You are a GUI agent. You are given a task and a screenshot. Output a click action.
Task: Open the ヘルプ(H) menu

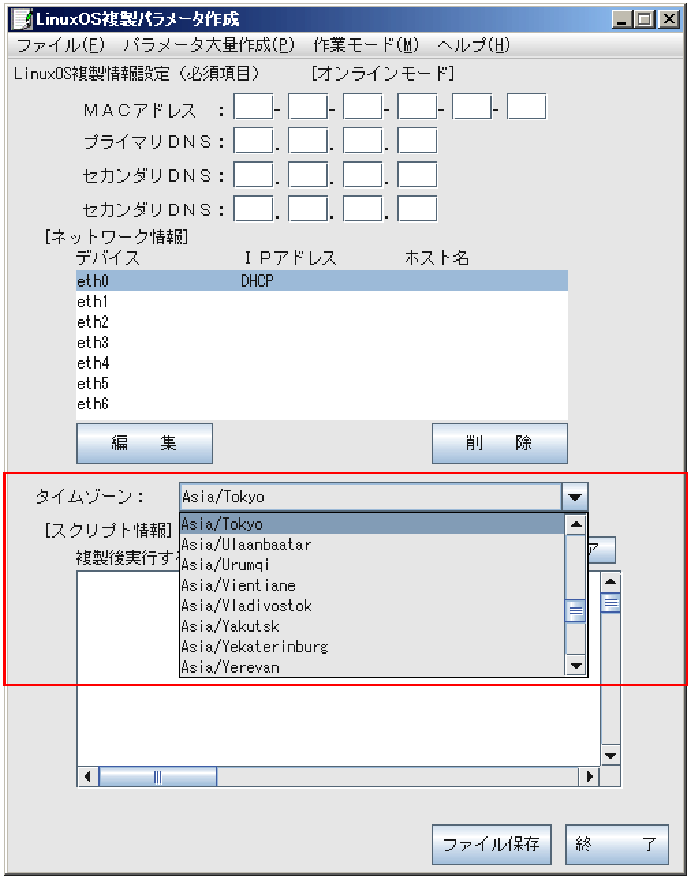(473, 45)
